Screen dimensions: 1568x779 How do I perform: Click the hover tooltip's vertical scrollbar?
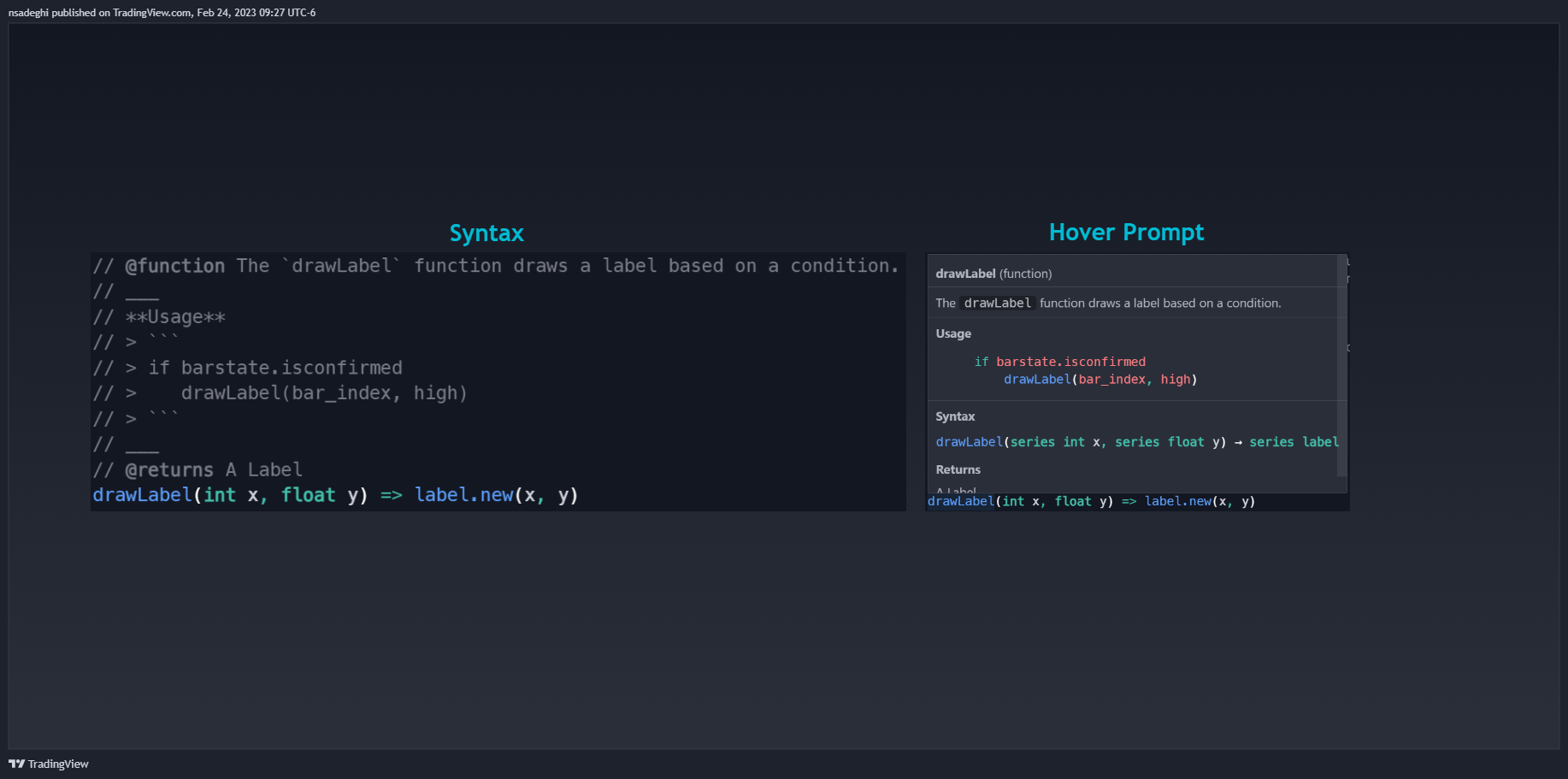(x=1341, y=365)
